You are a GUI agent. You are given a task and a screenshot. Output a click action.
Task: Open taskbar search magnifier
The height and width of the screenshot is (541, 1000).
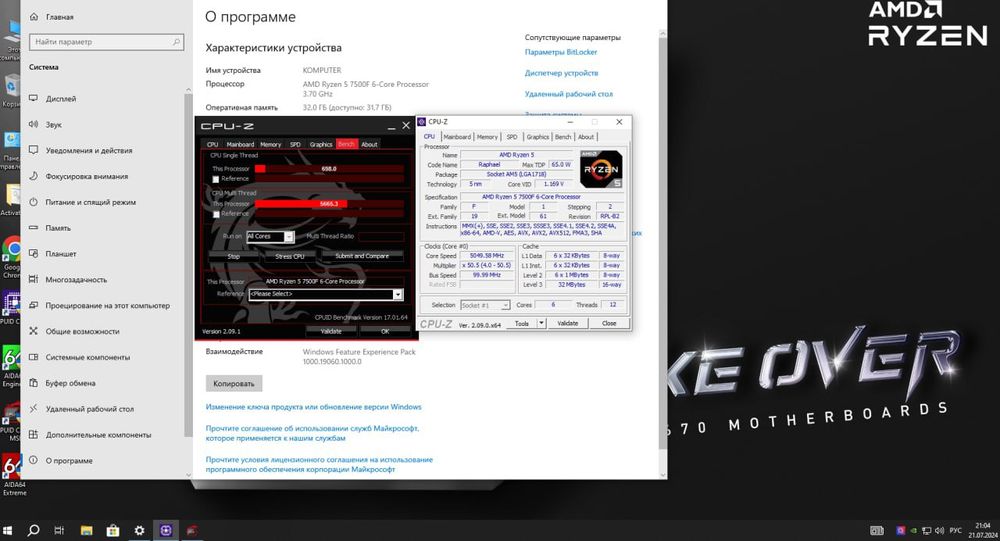click(x=33, y=530)
